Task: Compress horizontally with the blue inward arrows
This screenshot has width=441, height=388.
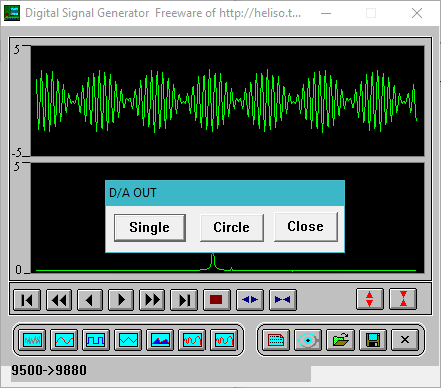Action: pos(283,300)
